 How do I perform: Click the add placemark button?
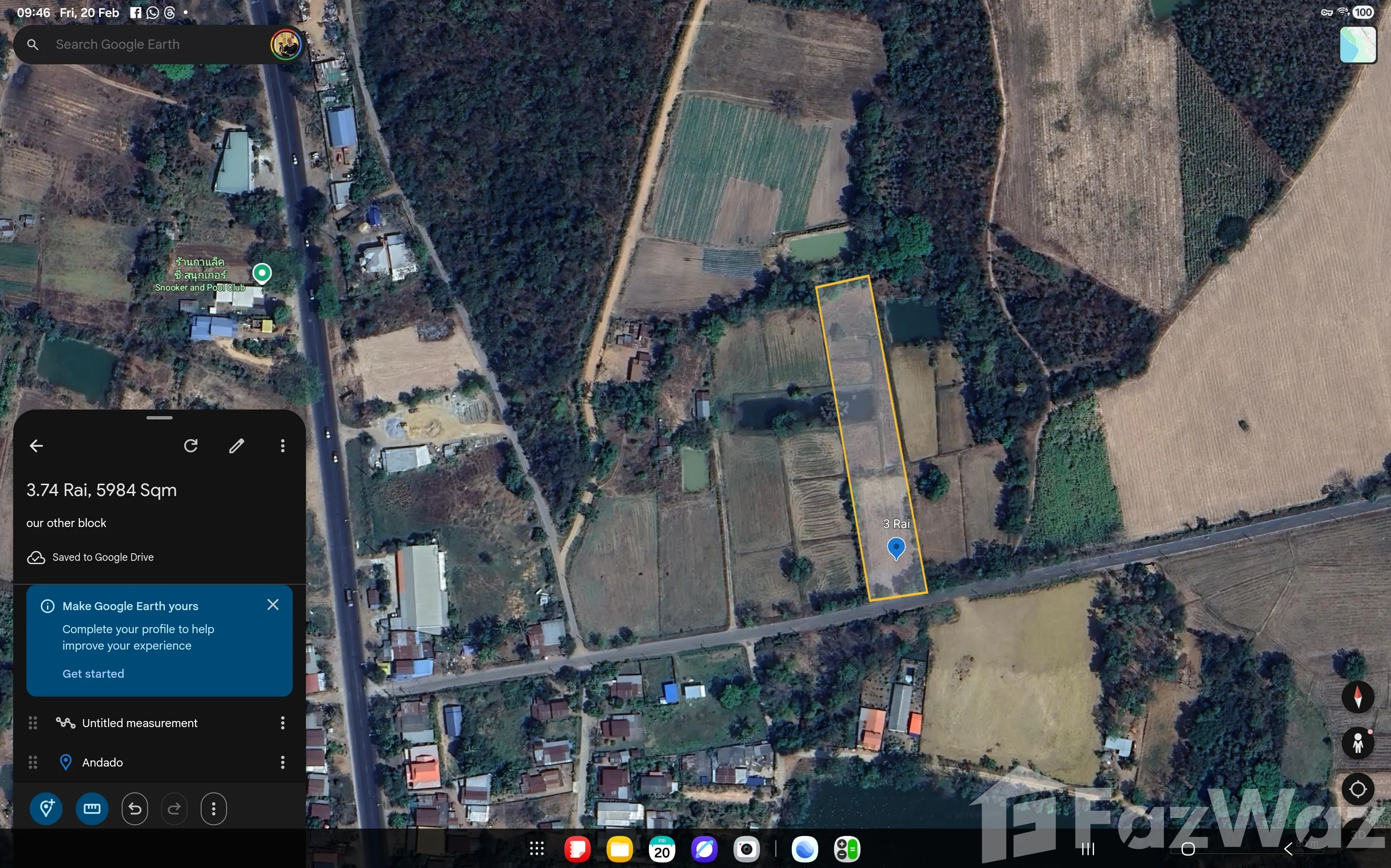click(x=46, y=809)
